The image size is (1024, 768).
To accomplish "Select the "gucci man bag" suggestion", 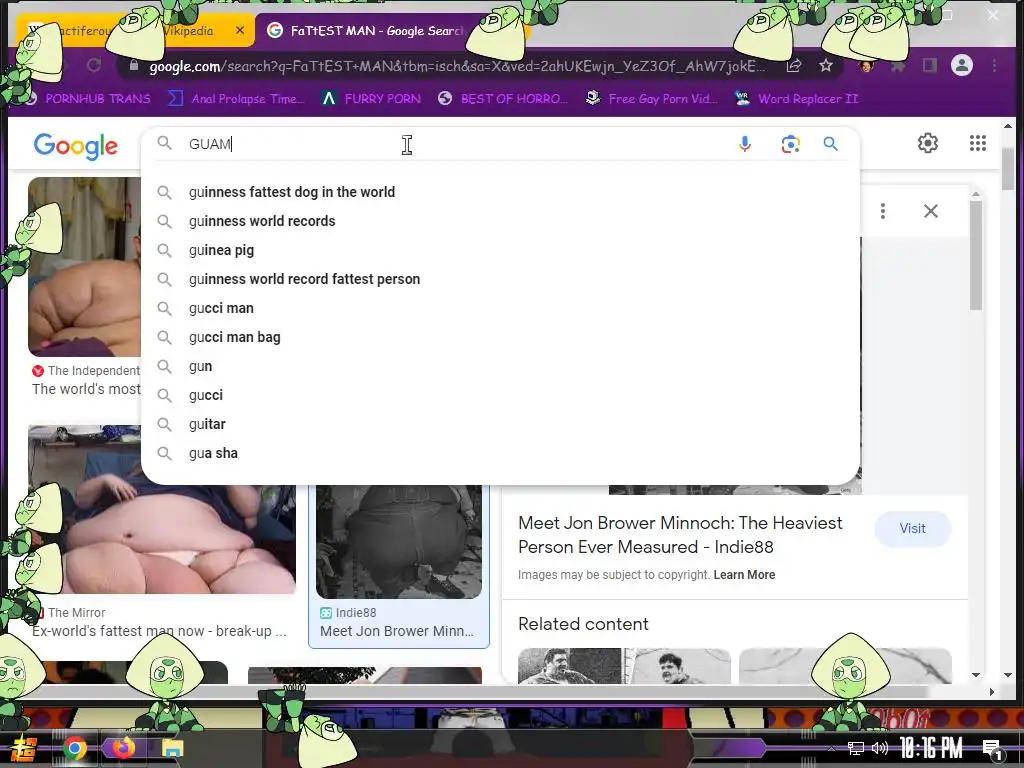I will (500, 337).
